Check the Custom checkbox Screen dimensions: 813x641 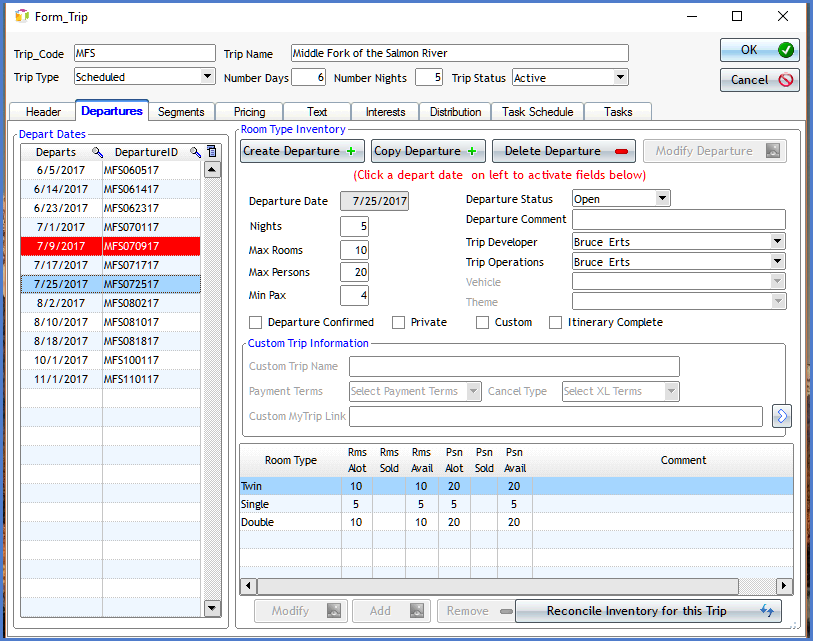coord(482,323)
